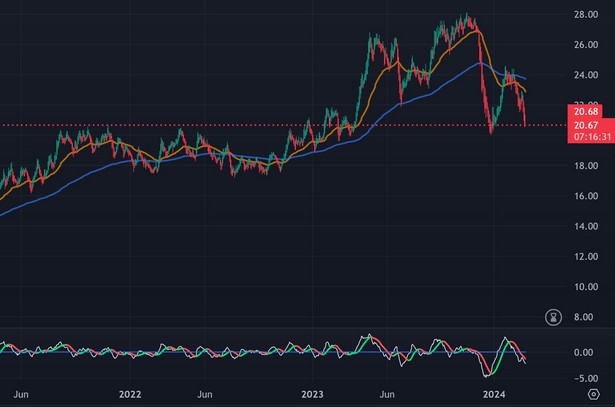Click the 28.00 price axis label
Viewport: 615px width, 407px height.
click(x=586, y=14)
